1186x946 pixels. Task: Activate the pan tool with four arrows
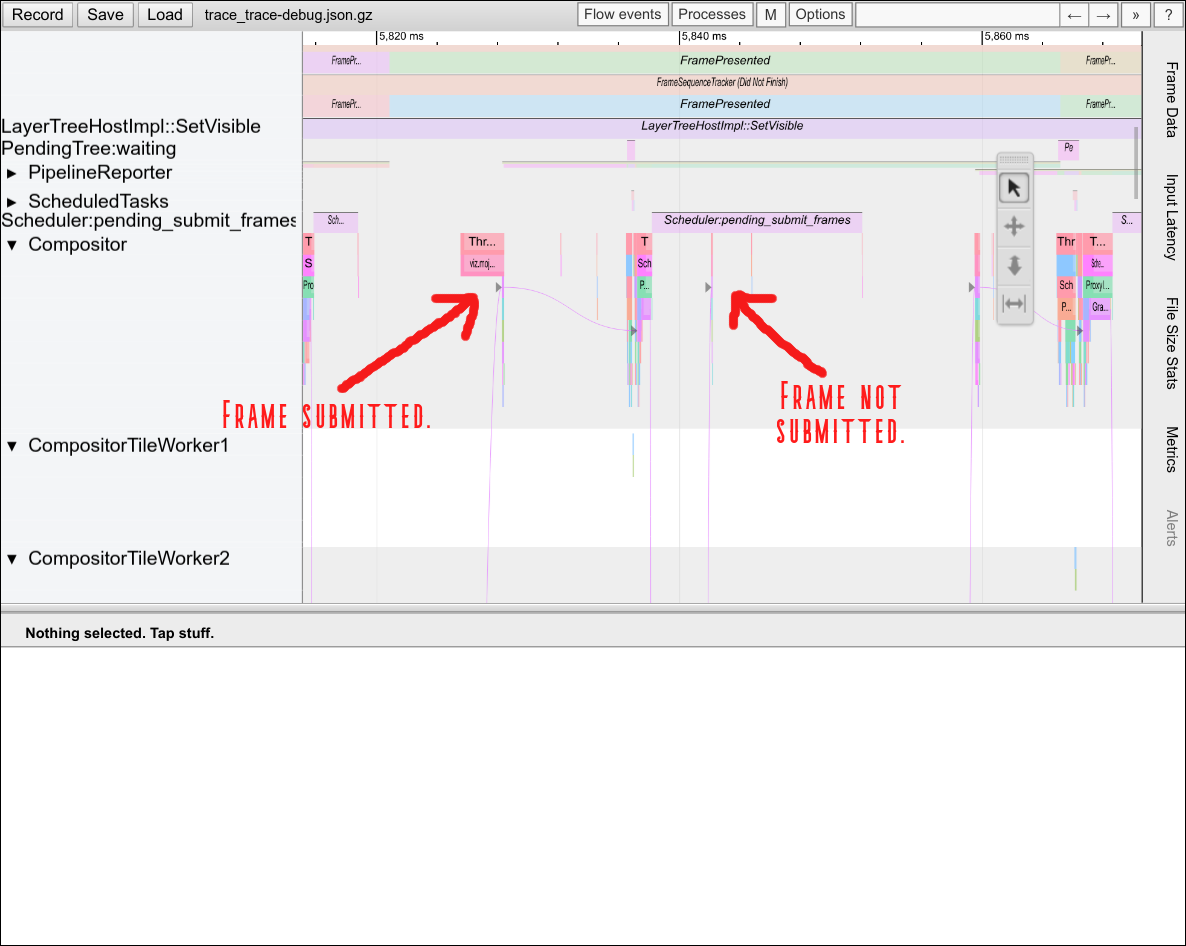1014,226
